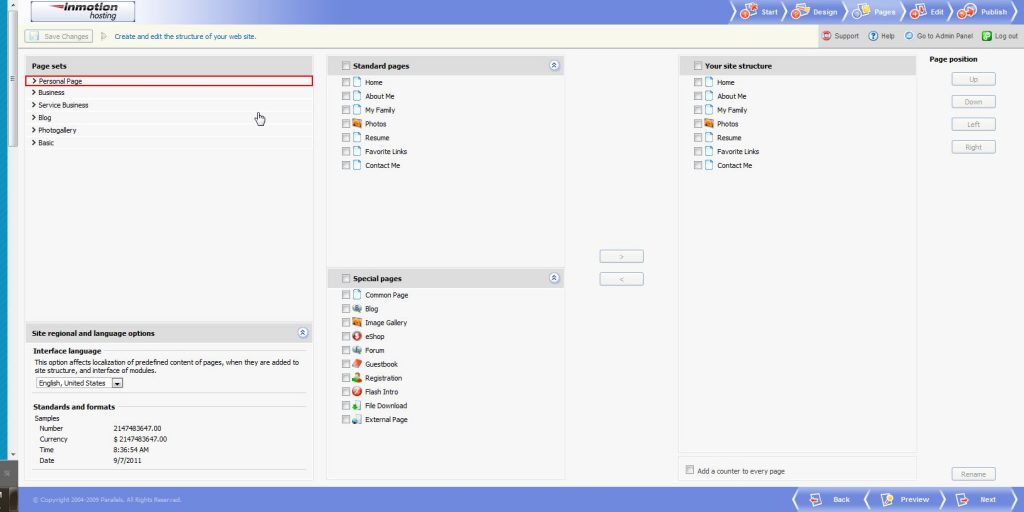
Task: Enable Add a counter to every page
Action: click(x=690, y=470)
